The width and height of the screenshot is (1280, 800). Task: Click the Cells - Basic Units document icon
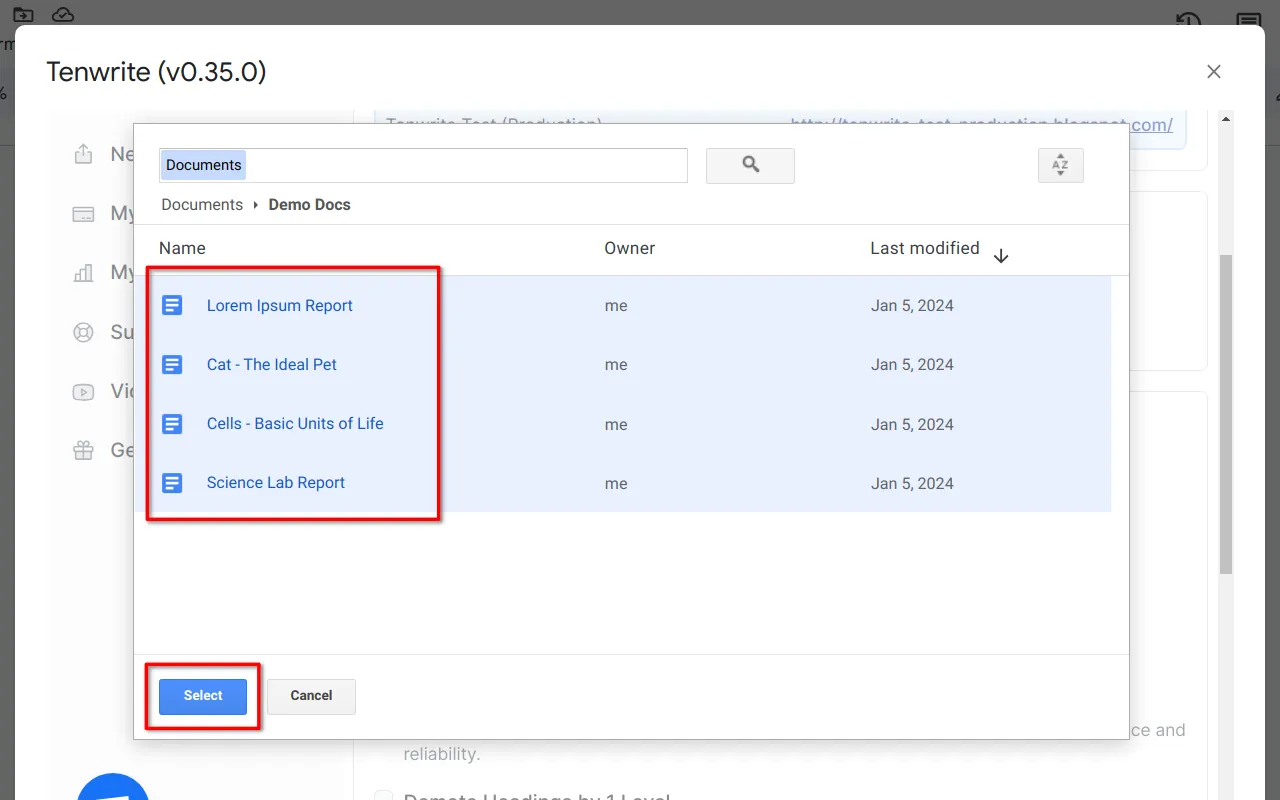(x=172, y=423)
